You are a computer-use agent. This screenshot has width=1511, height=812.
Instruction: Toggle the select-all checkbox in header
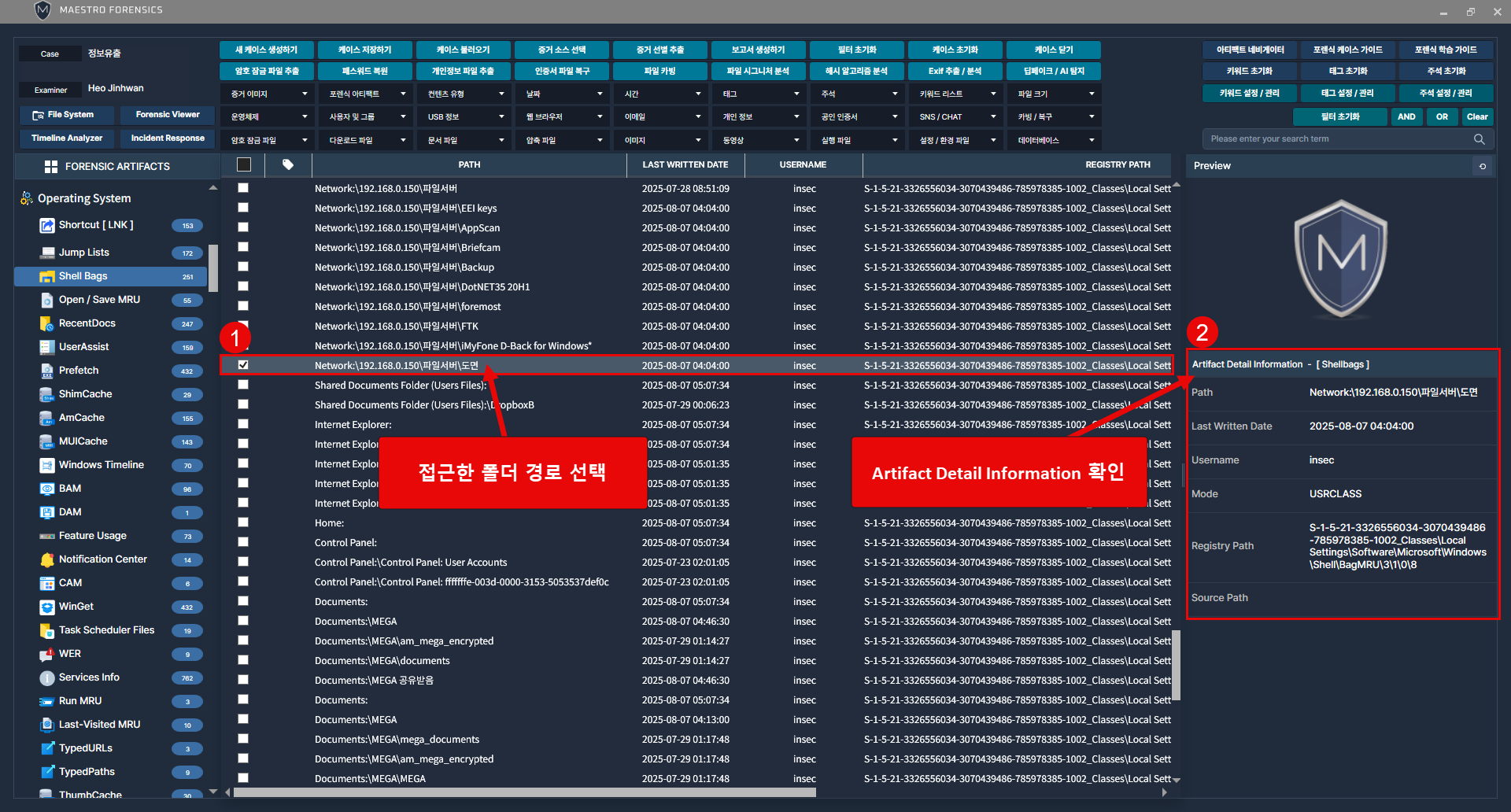(244, 165)
